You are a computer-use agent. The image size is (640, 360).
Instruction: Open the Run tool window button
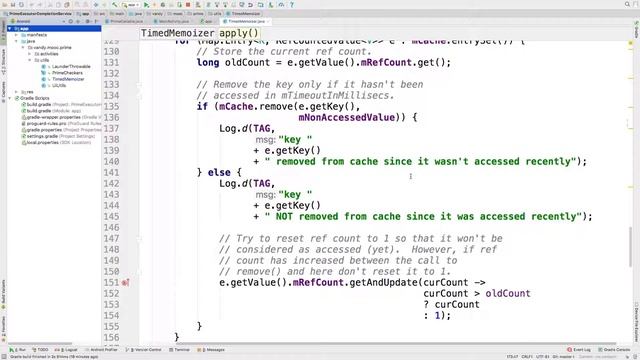tap(18, 350)
